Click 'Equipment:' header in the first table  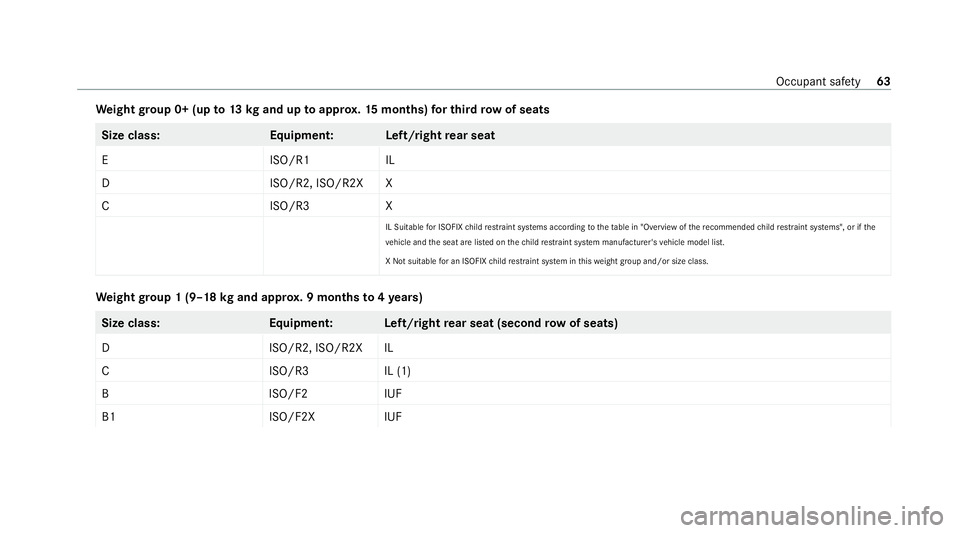click(x=301, y=135)
